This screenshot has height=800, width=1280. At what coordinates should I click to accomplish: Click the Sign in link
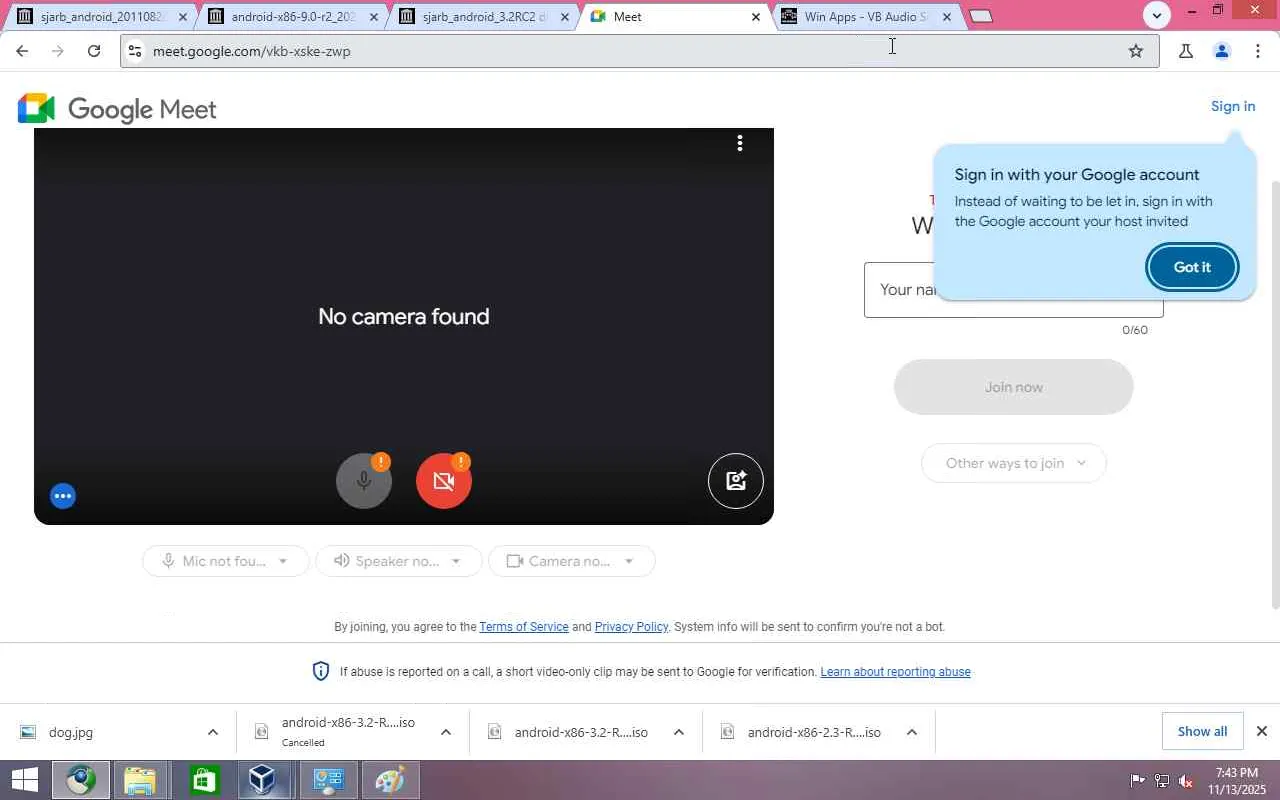pyautogui.click(x=1233, y=107)
